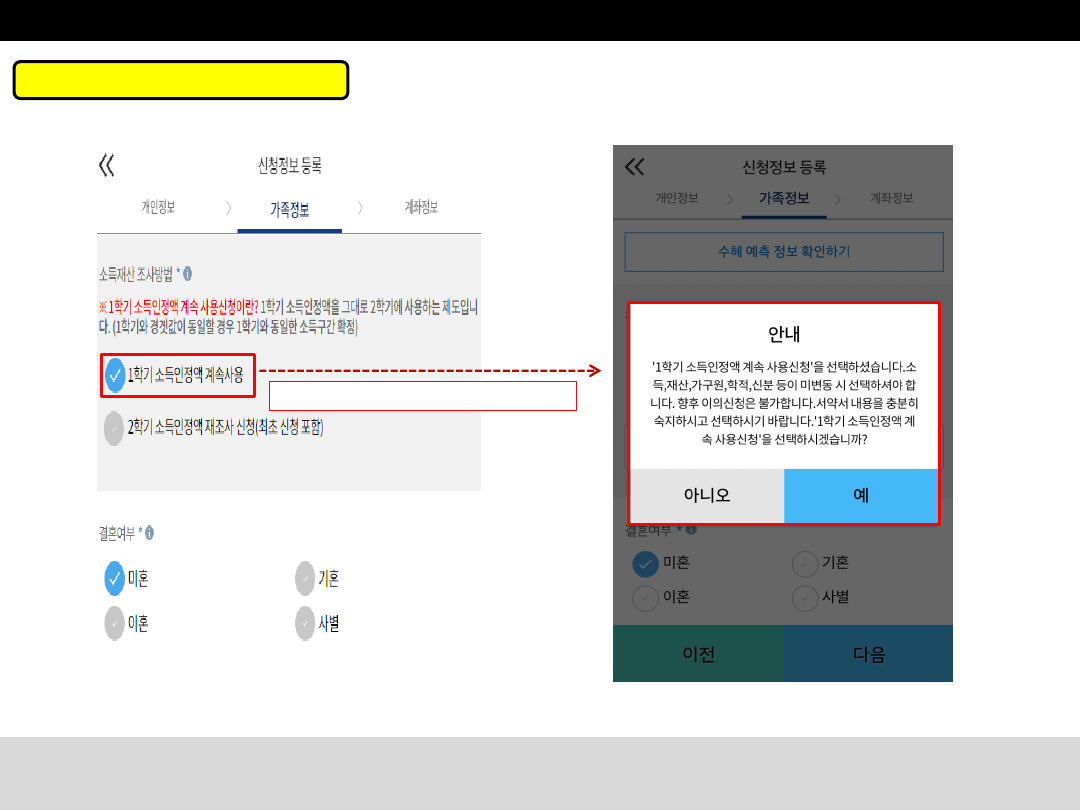Click 수혜 예측 정보 확인하기 button

pos(784,251)
